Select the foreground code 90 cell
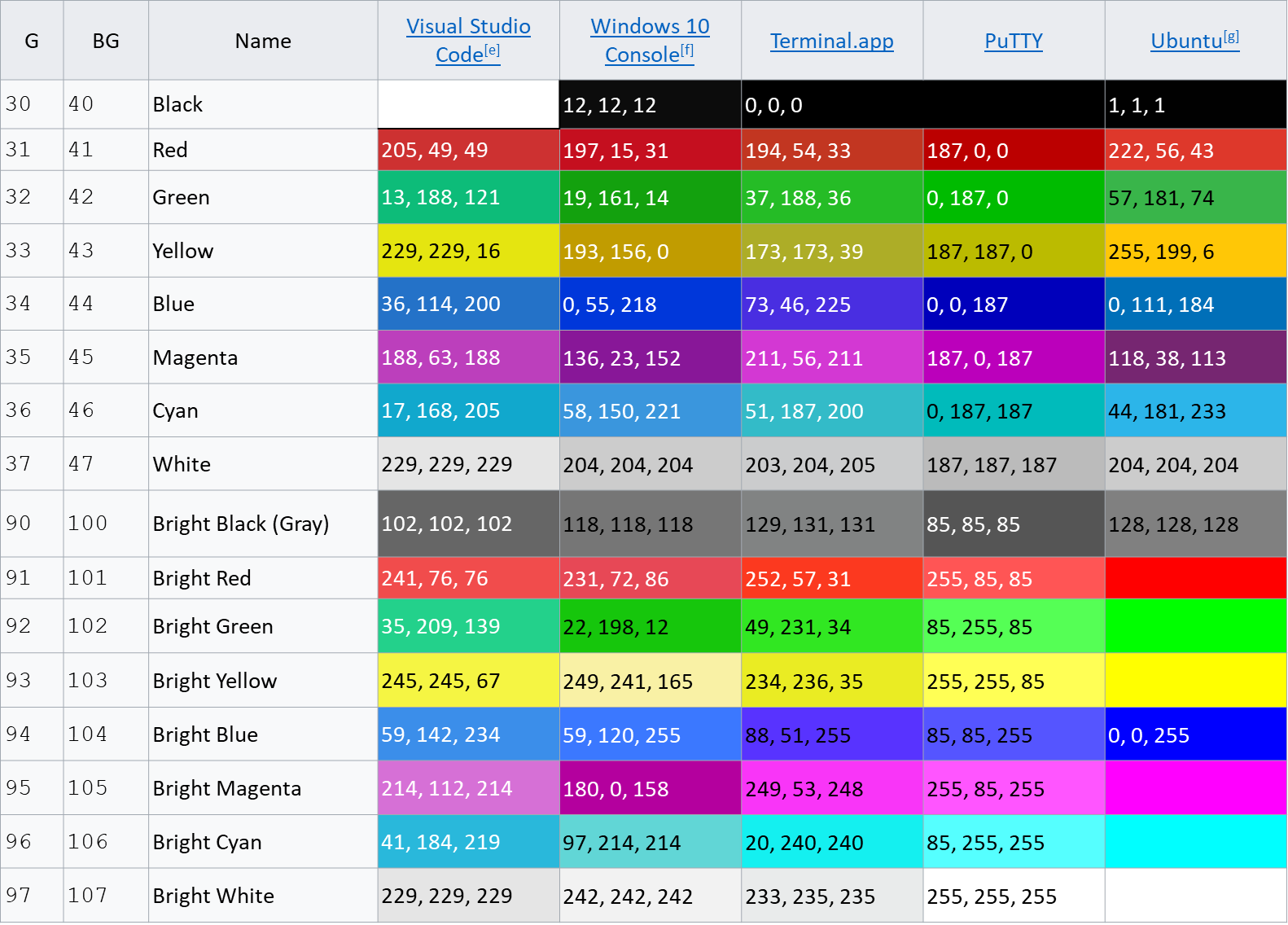 (33, 524)
